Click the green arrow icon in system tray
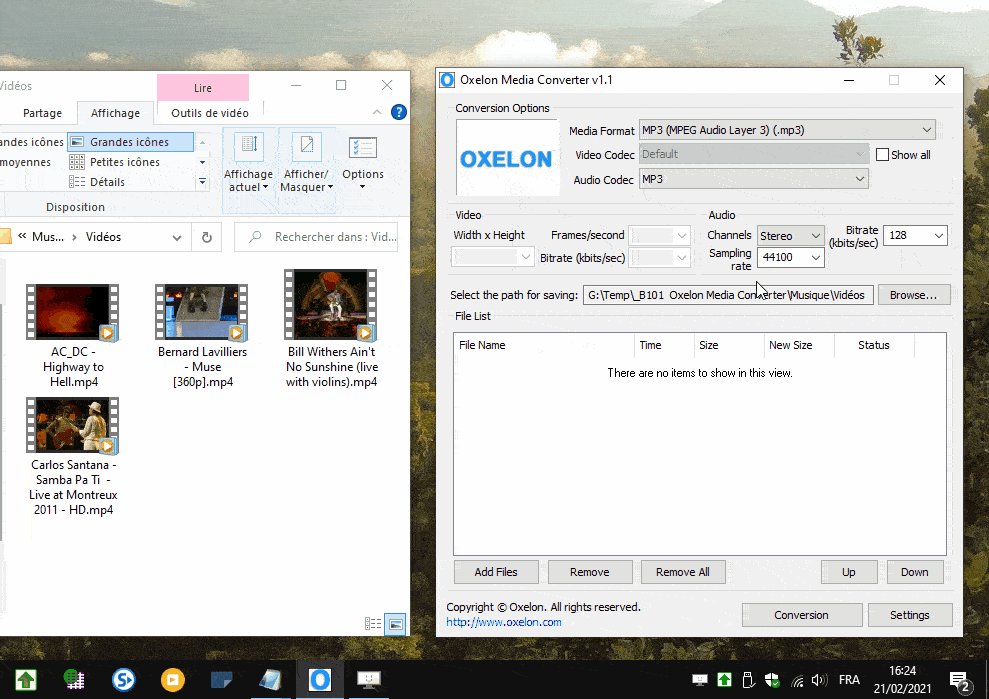Viewport: 989px width, 699px height. pyautogui.click(x=724, y=680)
